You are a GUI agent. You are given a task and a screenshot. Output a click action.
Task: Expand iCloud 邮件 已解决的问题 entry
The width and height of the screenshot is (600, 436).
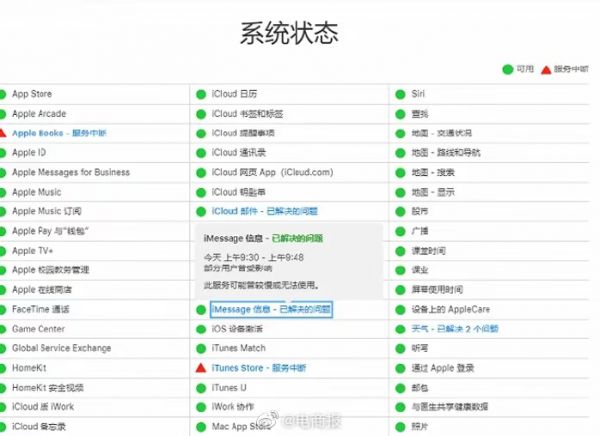pyautogui.click(x=264, y=211)
